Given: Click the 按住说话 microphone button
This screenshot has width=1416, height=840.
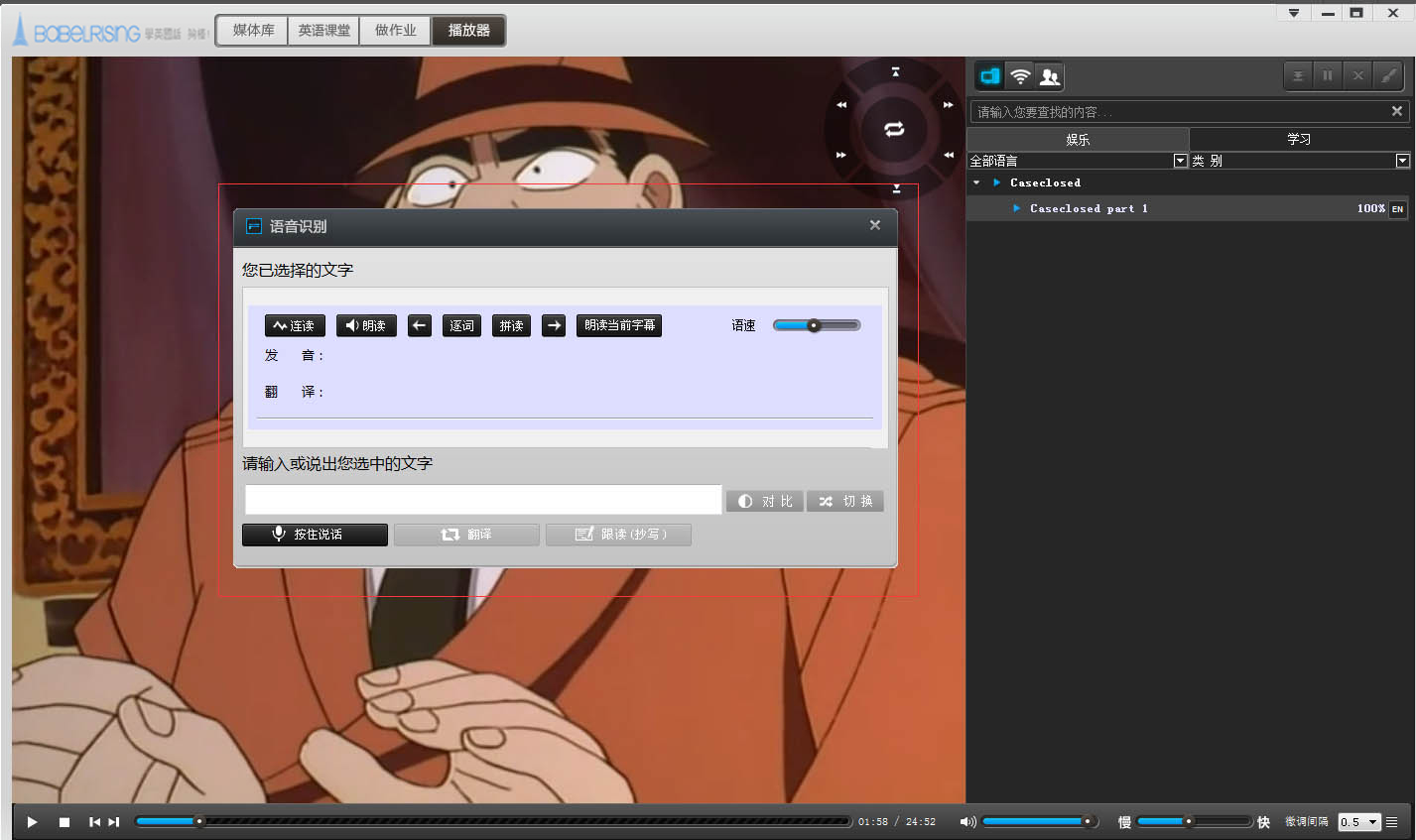Looking at the screenshot, I should tap(315, 535).
